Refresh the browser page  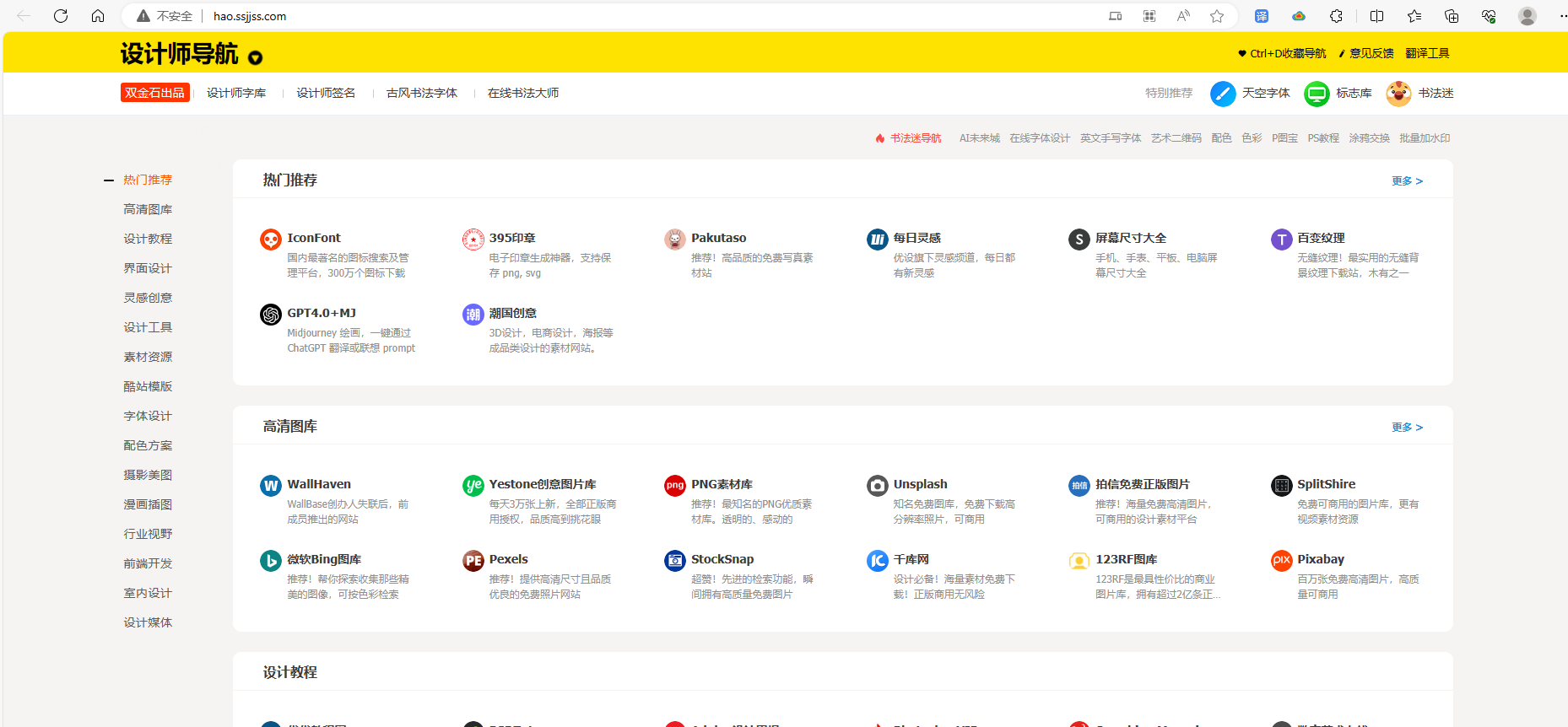(61, 16)
